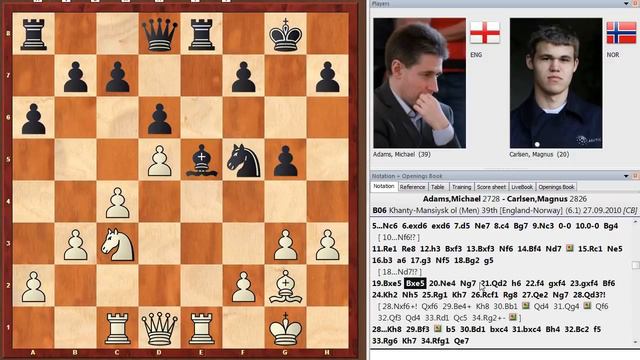Show the Score sheet tab
This screenshot has height=360, width=640.
[x=491, y=187]
